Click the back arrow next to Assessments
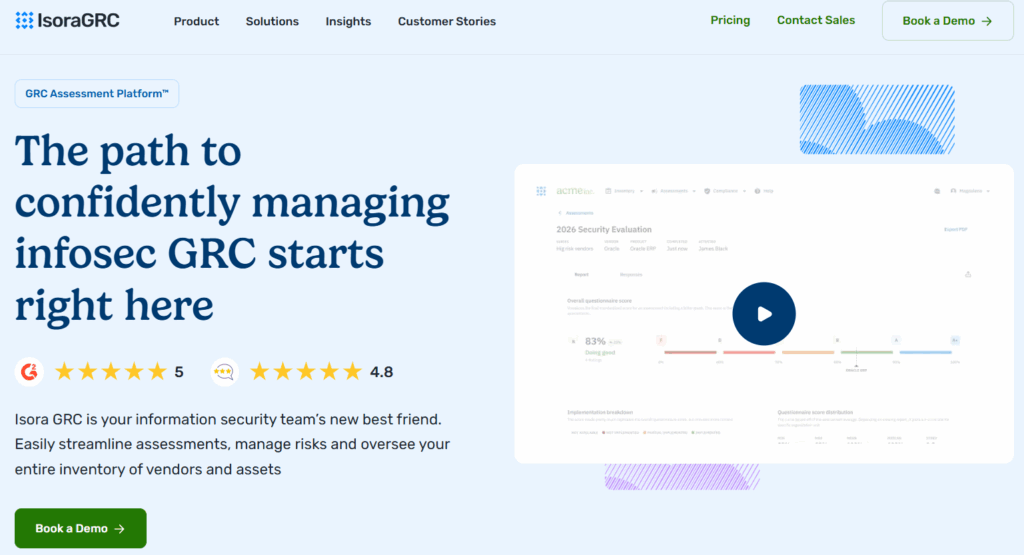This screenshot has width=1024, height=555. click(558, 213)
